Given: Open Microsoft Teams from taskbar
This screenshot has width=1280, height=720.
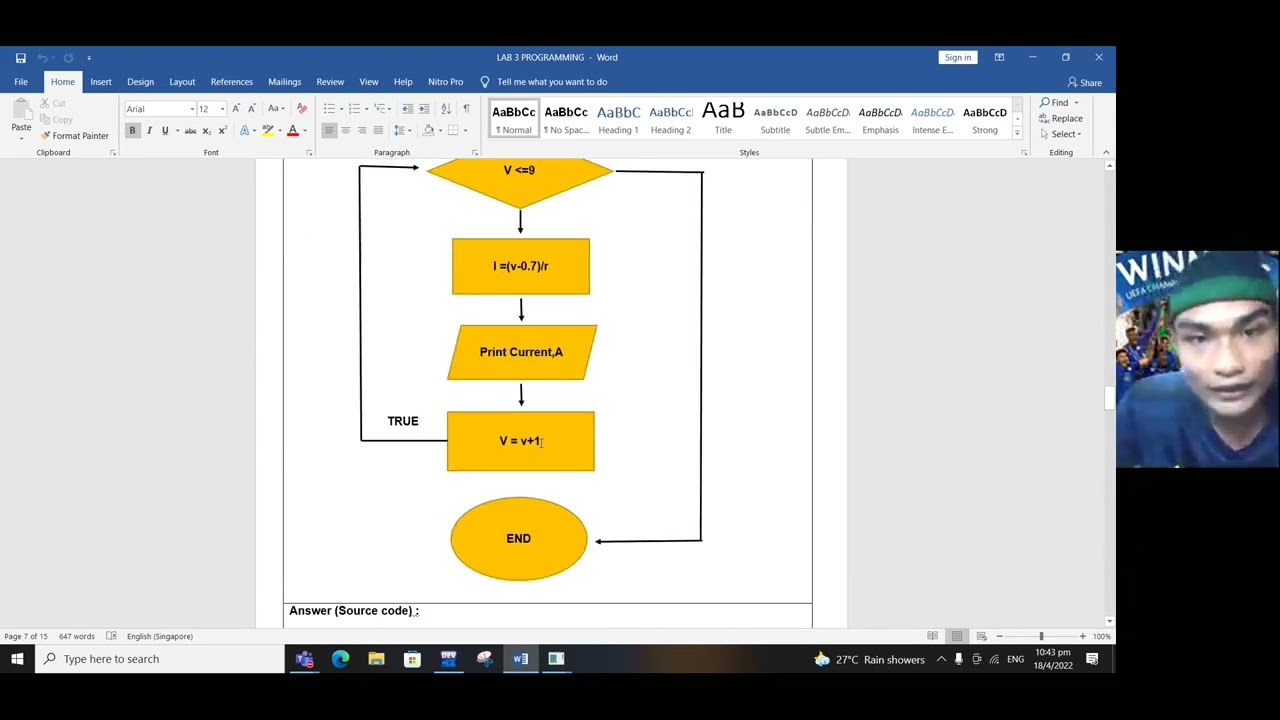Looking at the screenshot, I should pos(304,659).
